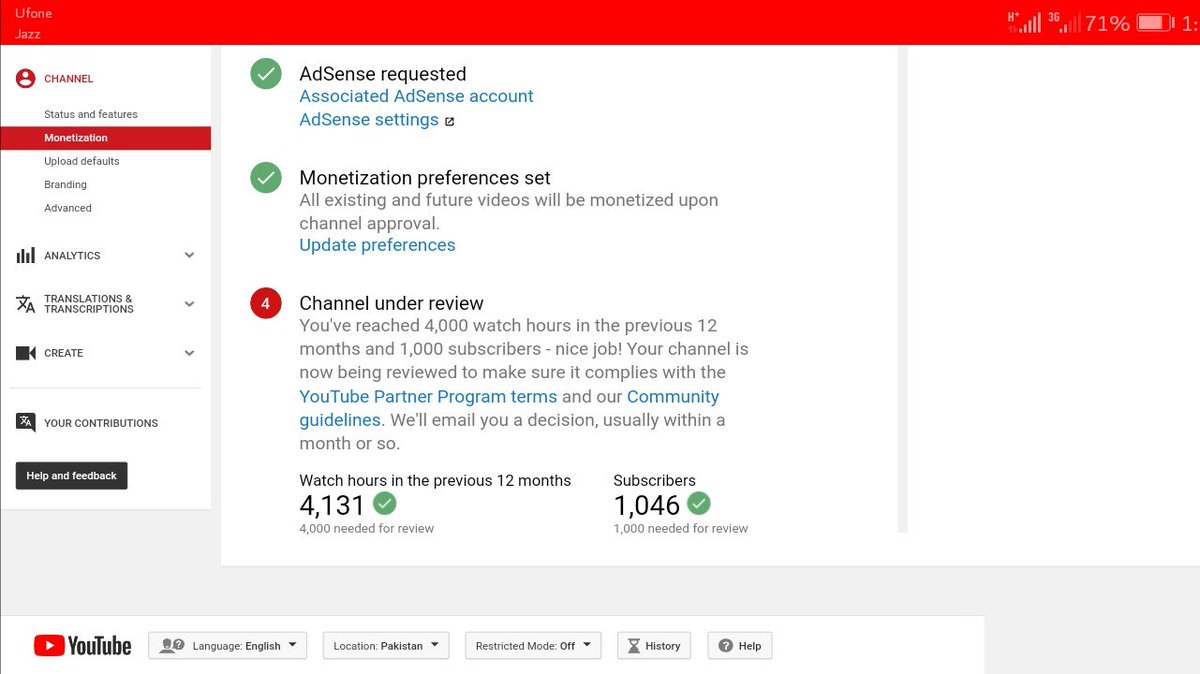
Task: Click the green check beside 1,046 subscribers
Action: tap(699, 503)
